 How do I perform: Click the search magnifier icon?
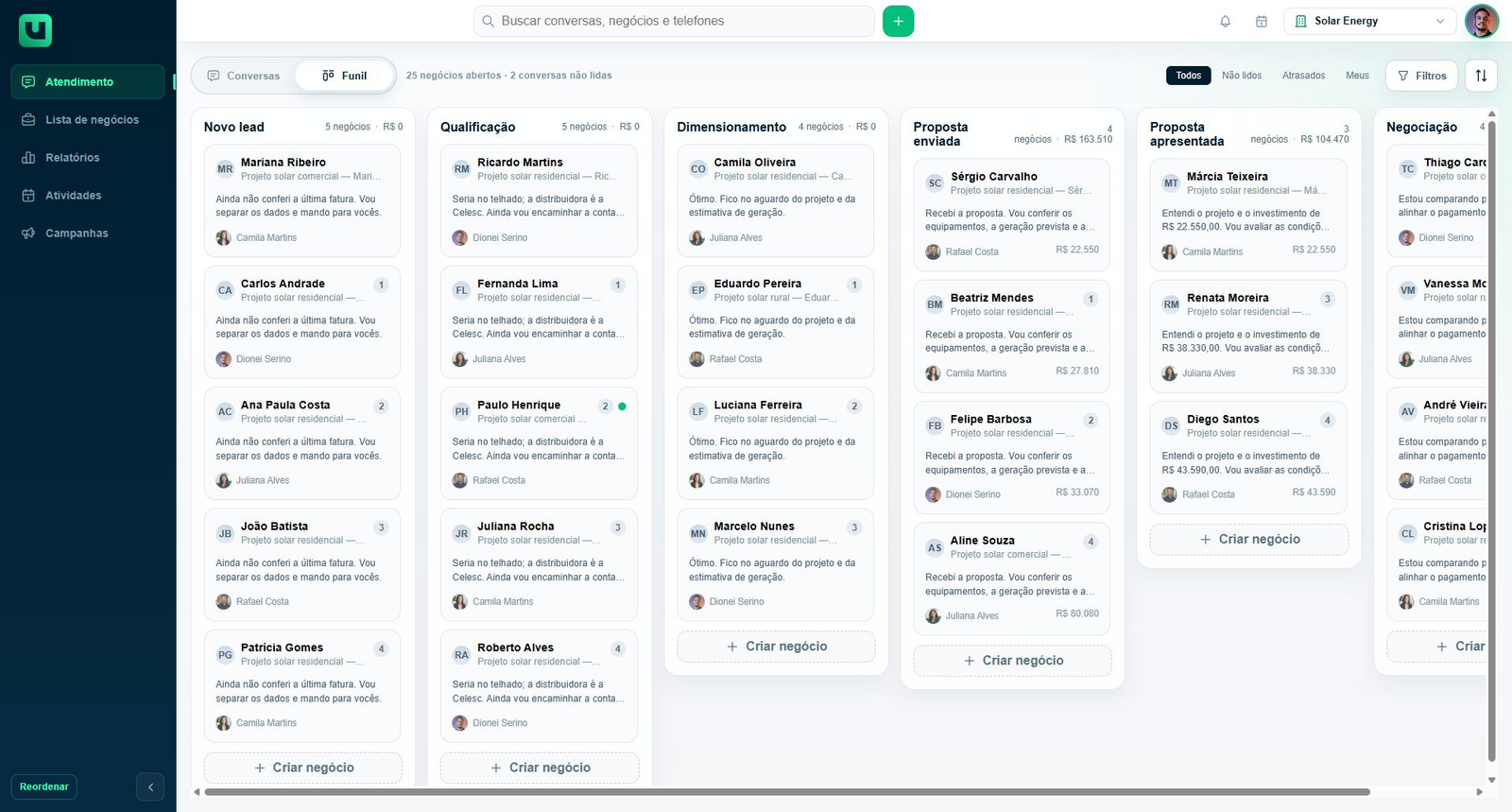click(x=489, y=21)
